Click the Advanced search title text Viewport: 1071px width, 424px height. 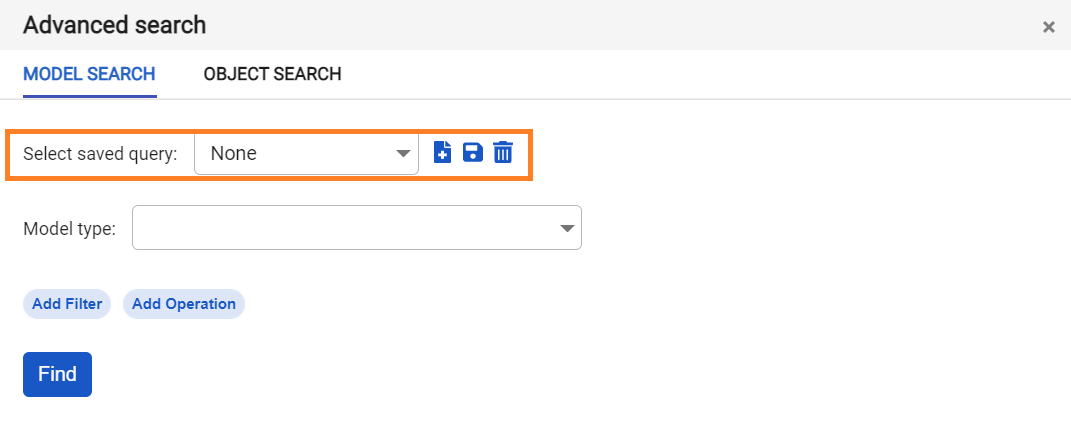tap(114, 25)
